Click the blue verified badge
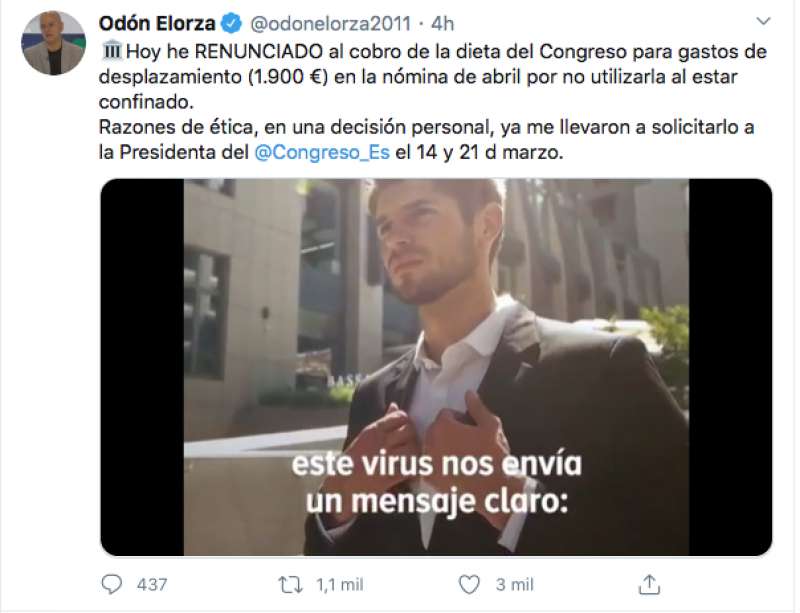Viewport: 800px width, 613px height. pos(232,23)
